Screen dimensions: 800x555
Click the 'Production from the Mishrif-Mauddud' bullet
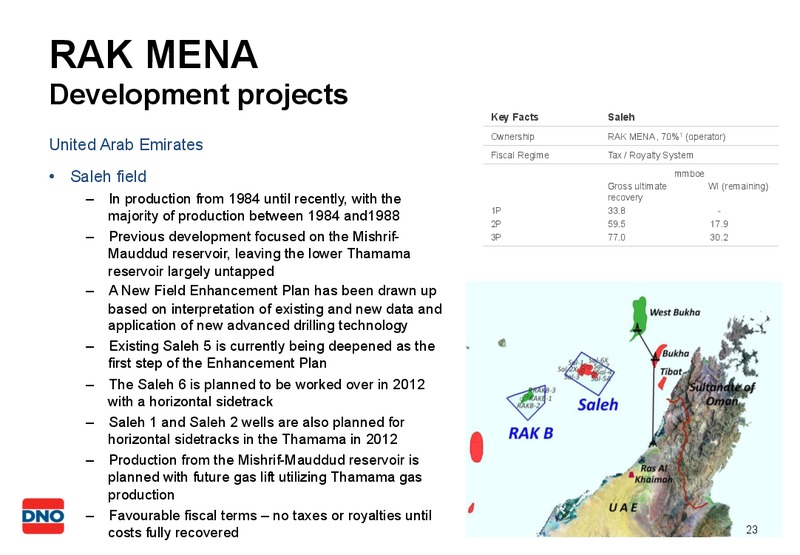(x=265, y=477)
